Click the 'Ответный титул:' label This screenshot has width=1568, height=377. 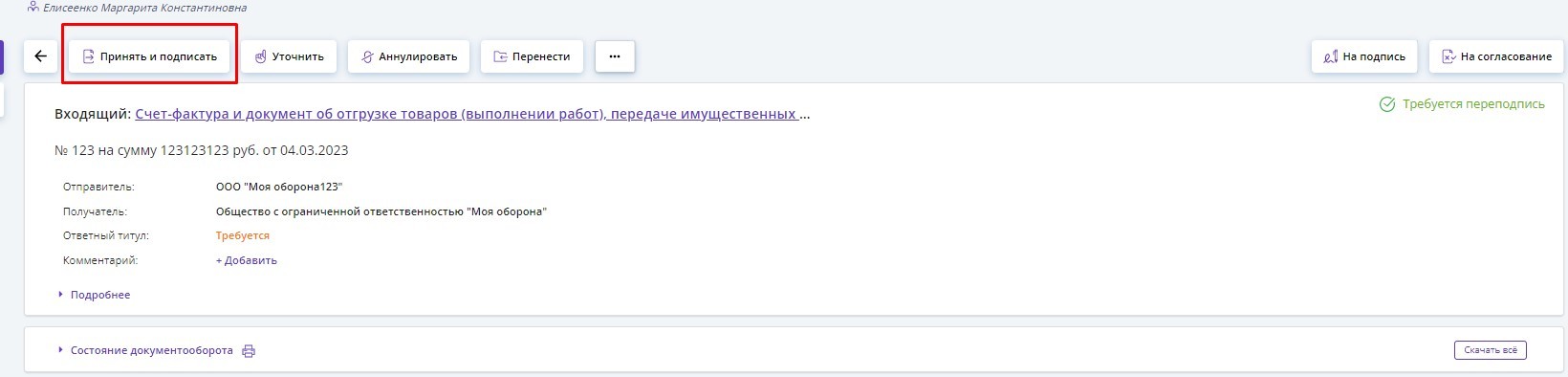point(106,235)
